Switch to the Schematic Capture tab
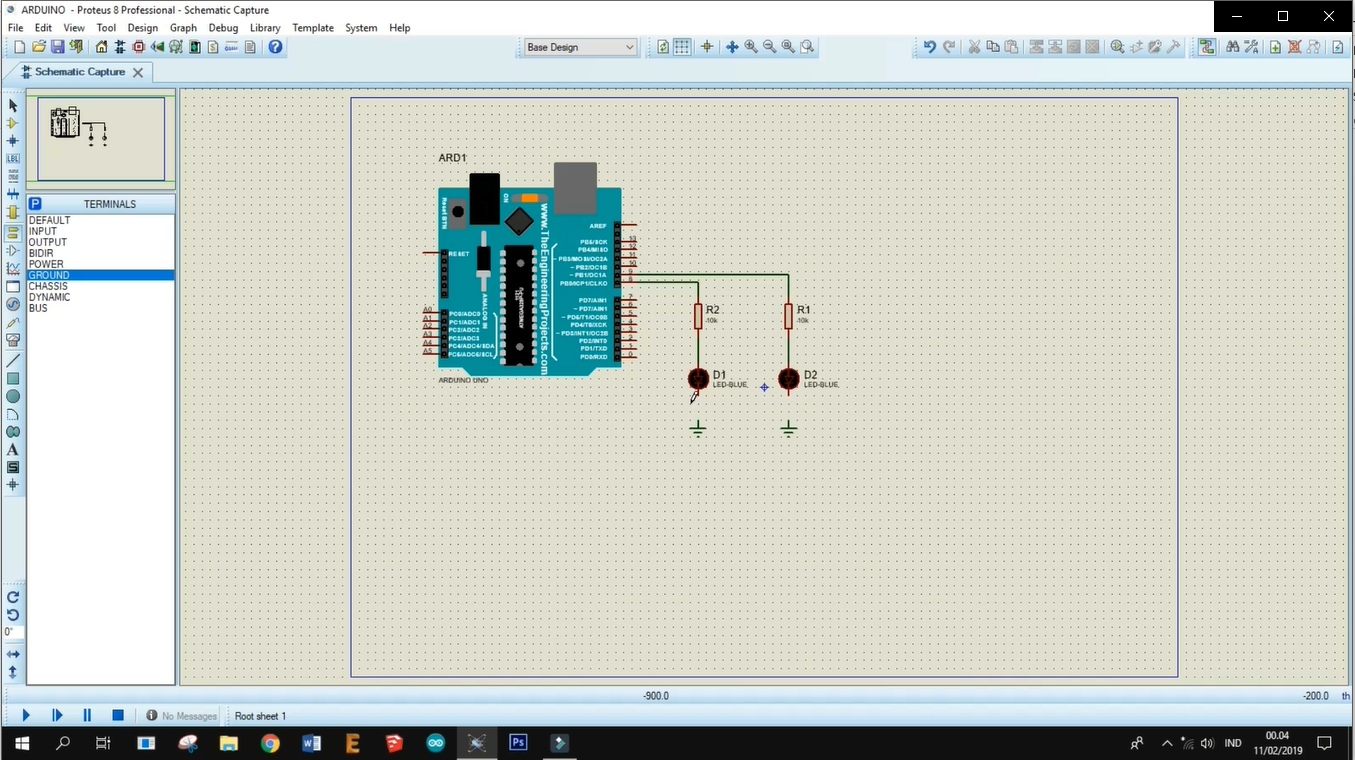 80,72
